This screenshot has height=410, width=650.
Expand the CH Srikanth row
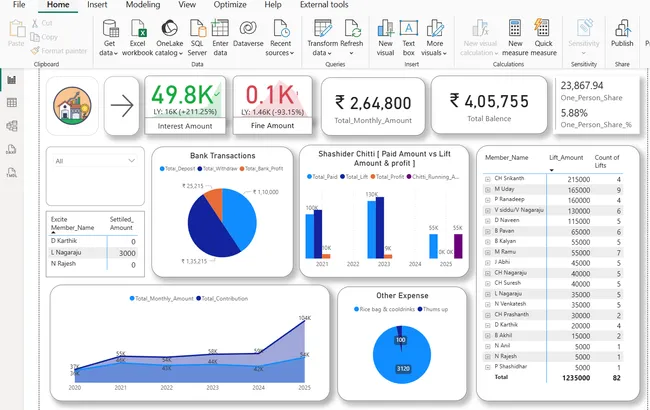tap(488, 179)
